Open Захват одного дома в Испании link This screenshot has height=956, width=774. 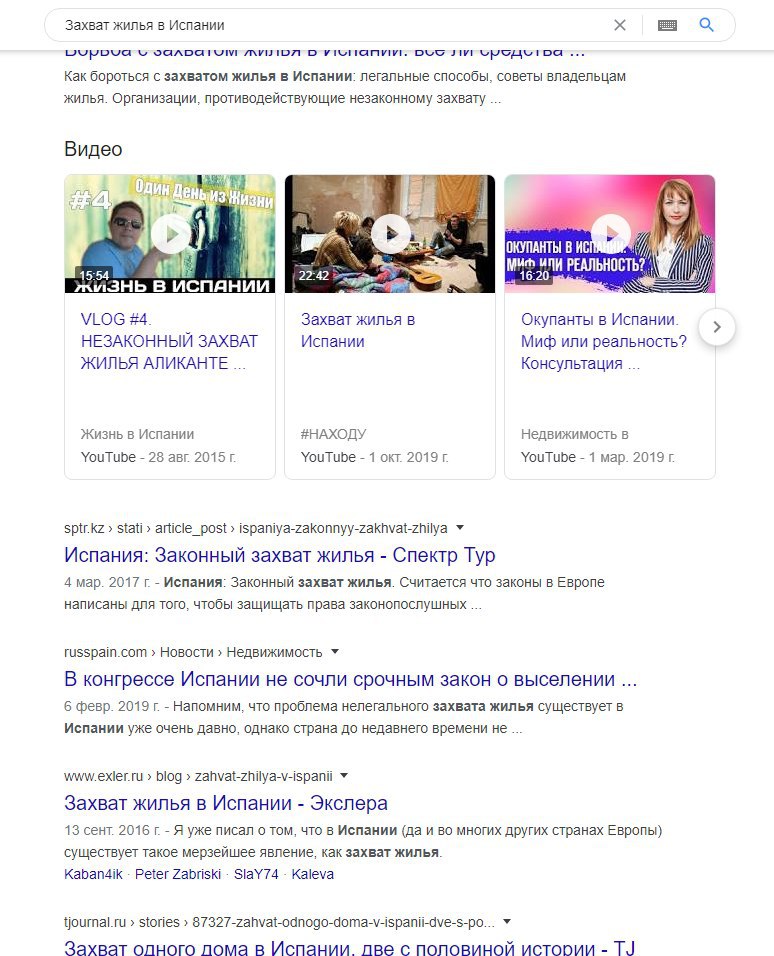pyautogui.click(x=349, y=947)
